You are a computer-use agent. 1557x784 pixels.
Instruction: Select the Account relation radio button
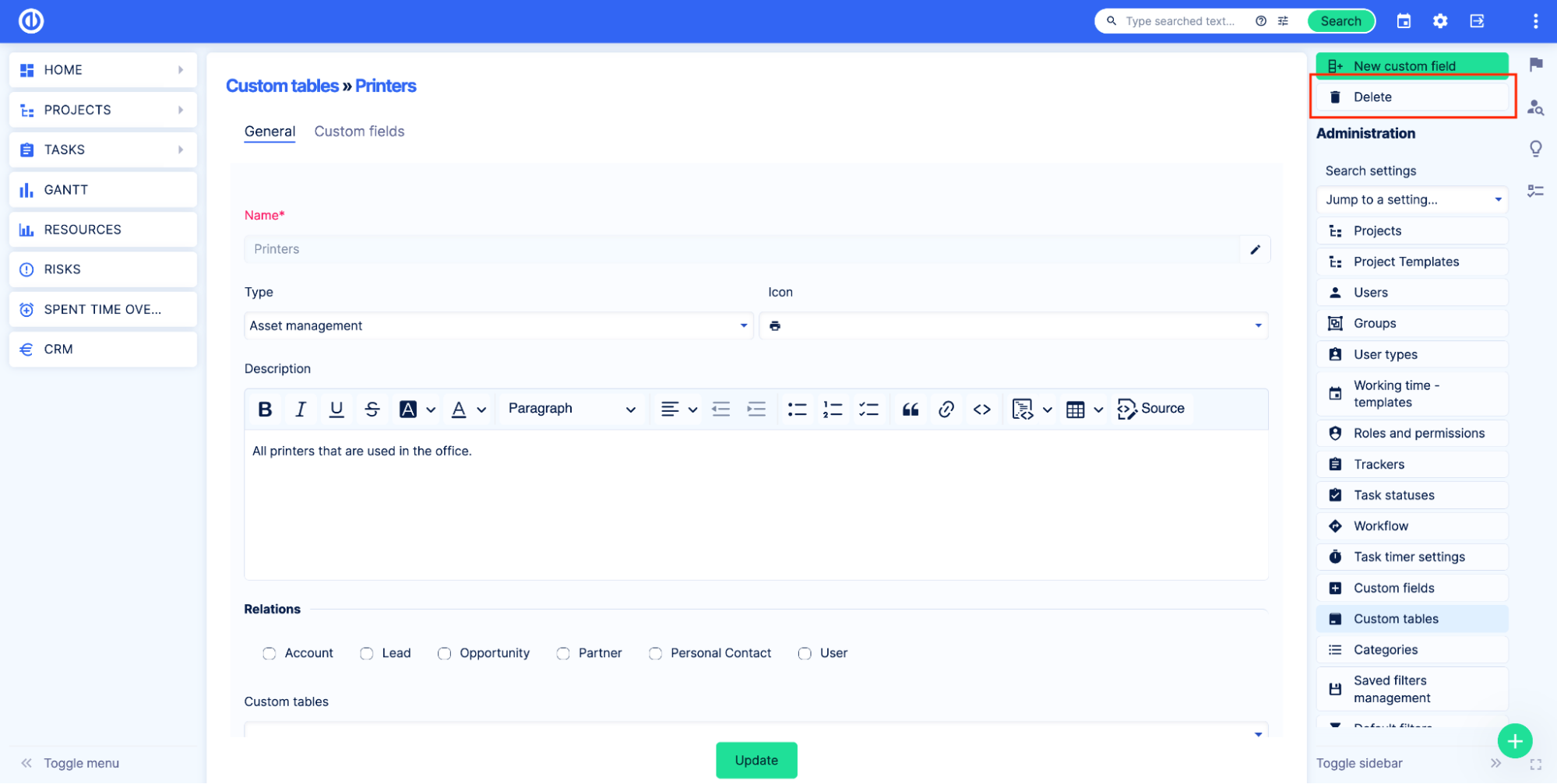(x=269, y=653)
